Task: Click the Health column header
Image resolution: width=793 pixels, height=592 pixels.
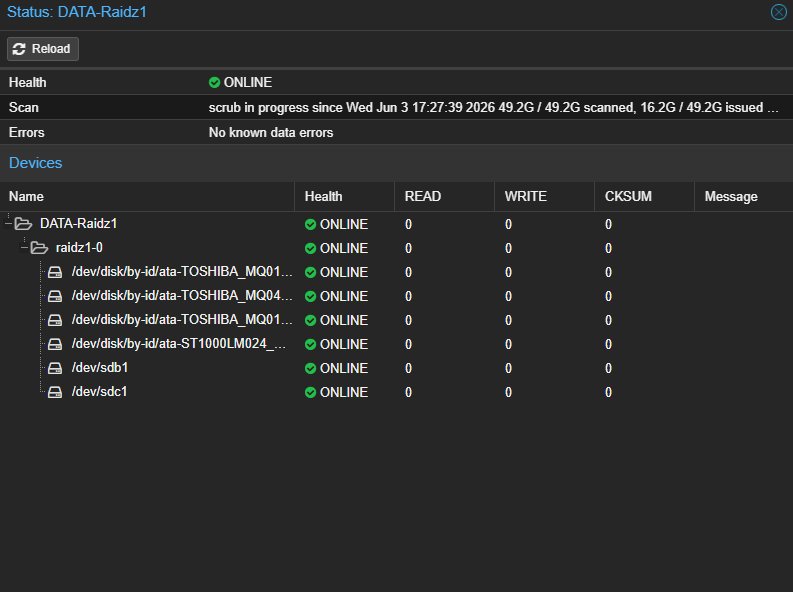Action: coord(344,196)
